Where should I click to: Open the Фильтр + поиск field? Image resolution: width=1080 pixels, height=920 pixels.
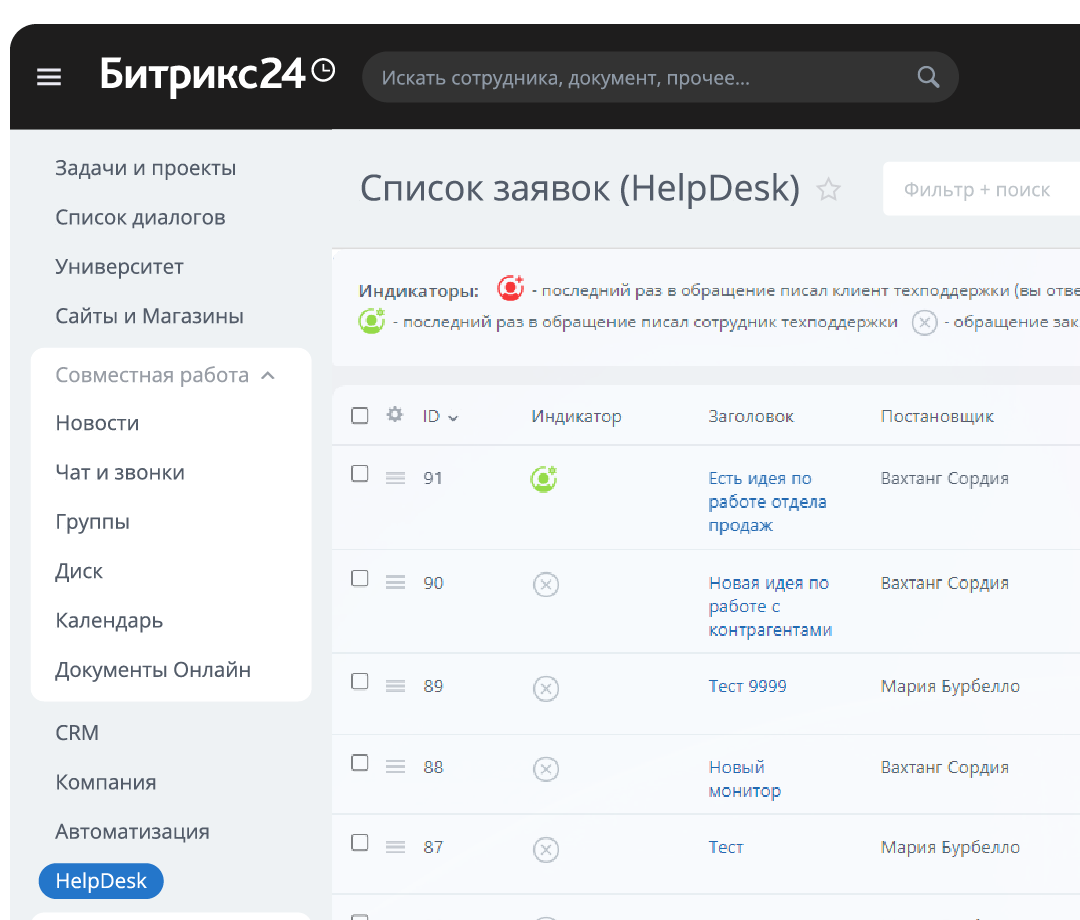pos(977,189)
